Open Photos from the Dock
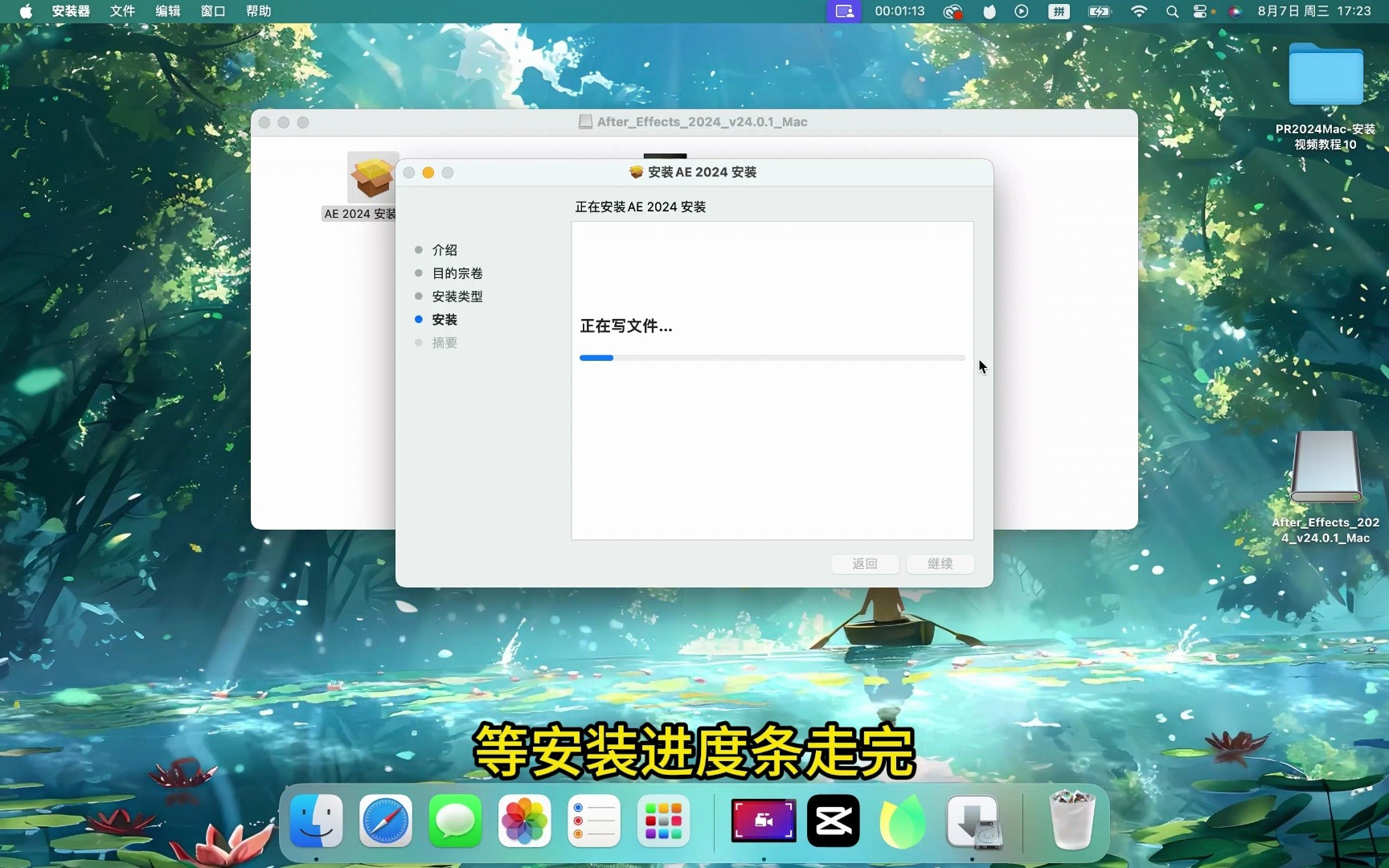1389x868 pixels. point(524,821)
